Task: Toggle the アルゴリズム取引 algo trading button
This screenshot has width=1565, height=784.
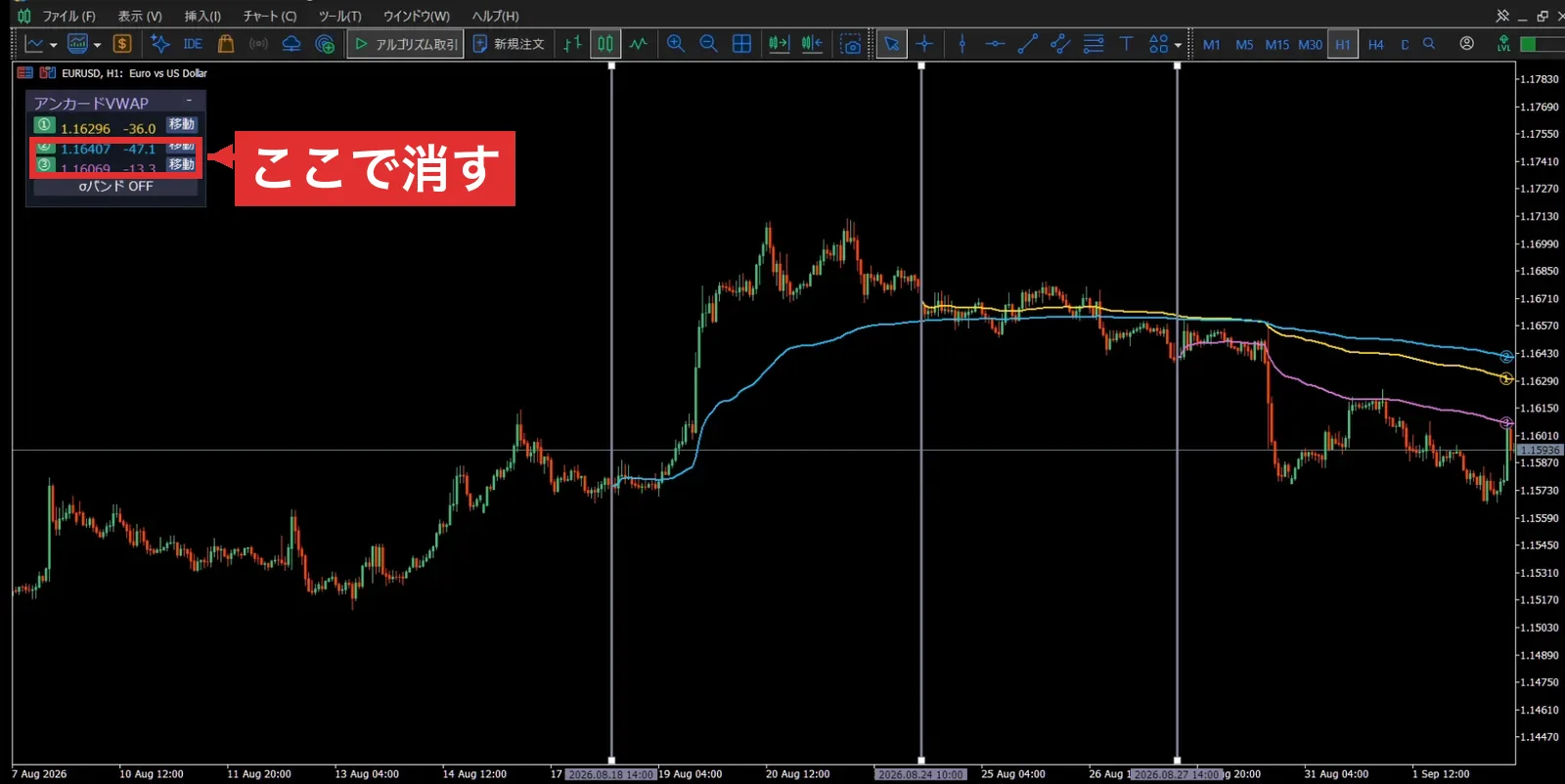Action: (405, 44)
